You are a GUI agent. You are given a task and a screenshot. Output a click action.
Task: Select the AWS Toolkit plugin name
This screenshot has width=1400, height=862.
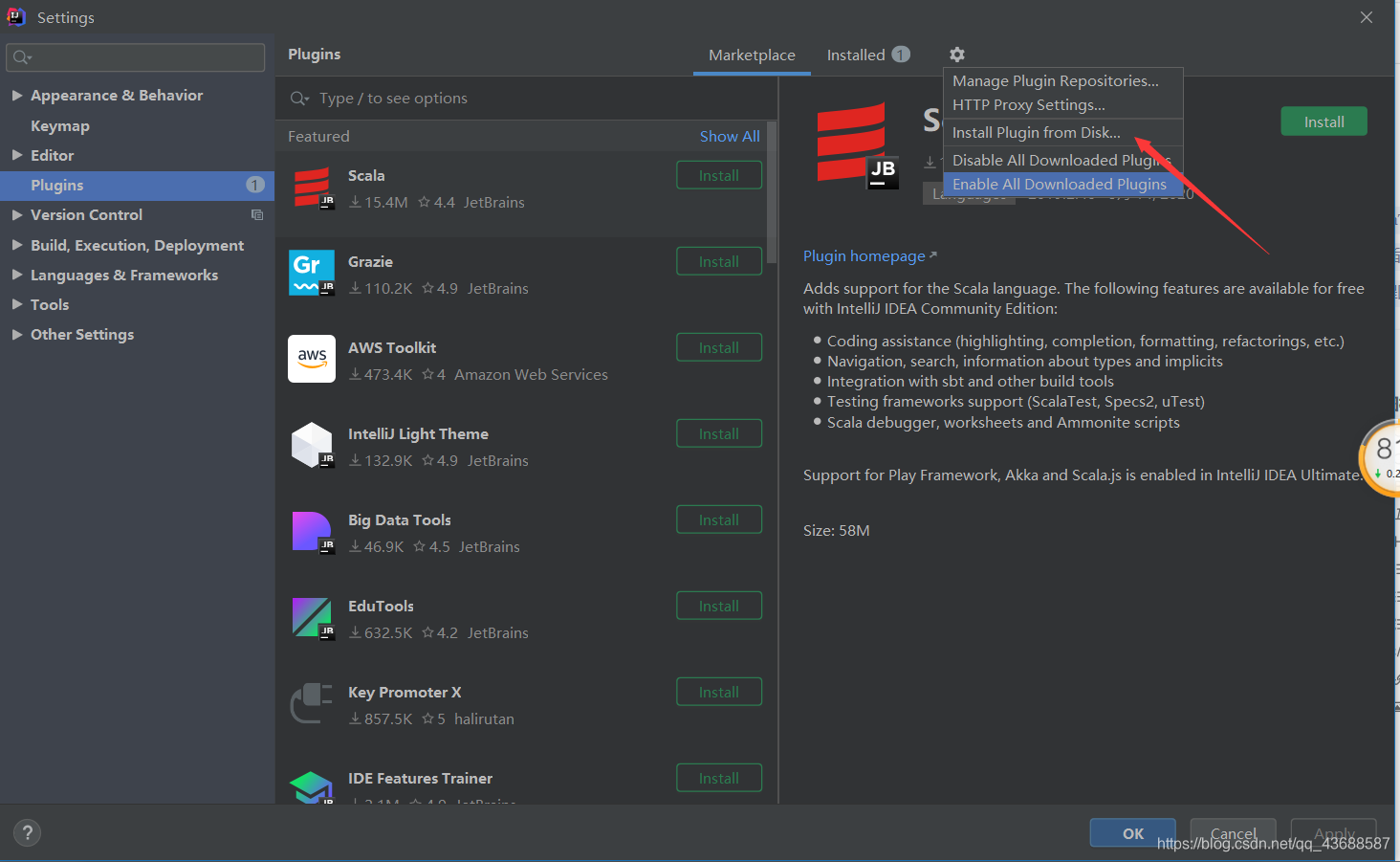392,348
